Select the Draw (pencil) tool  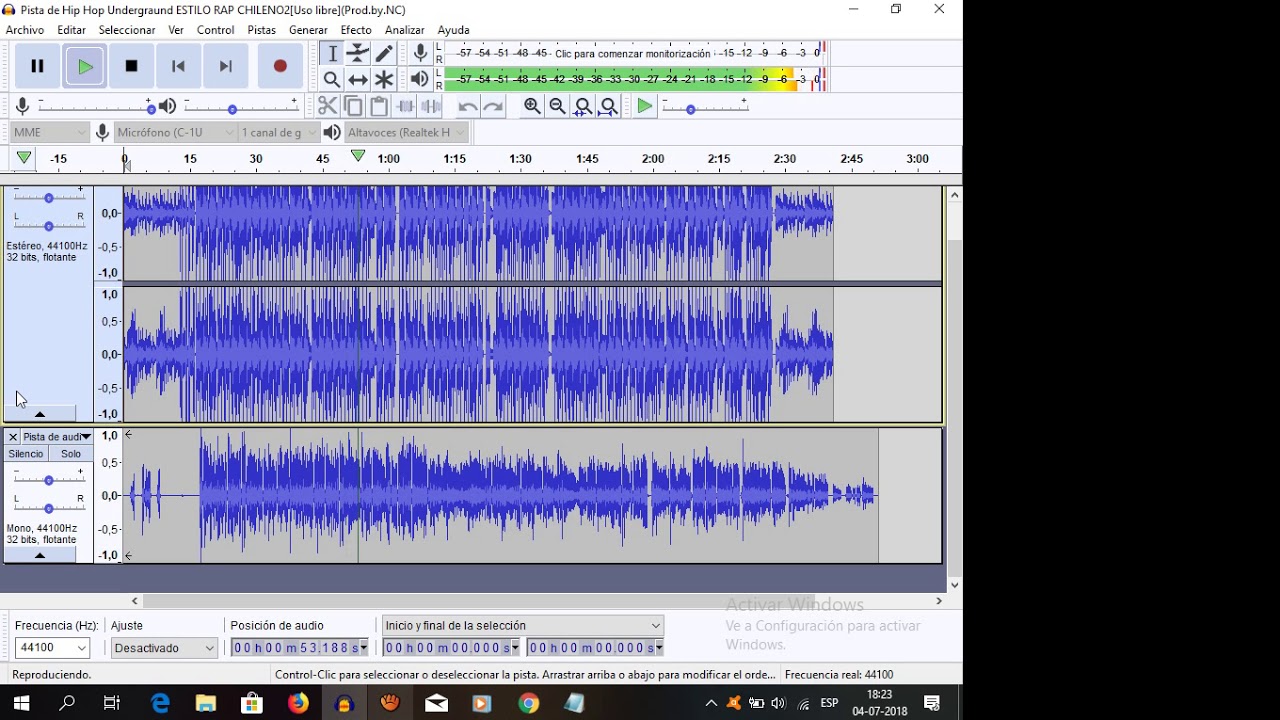384,54
